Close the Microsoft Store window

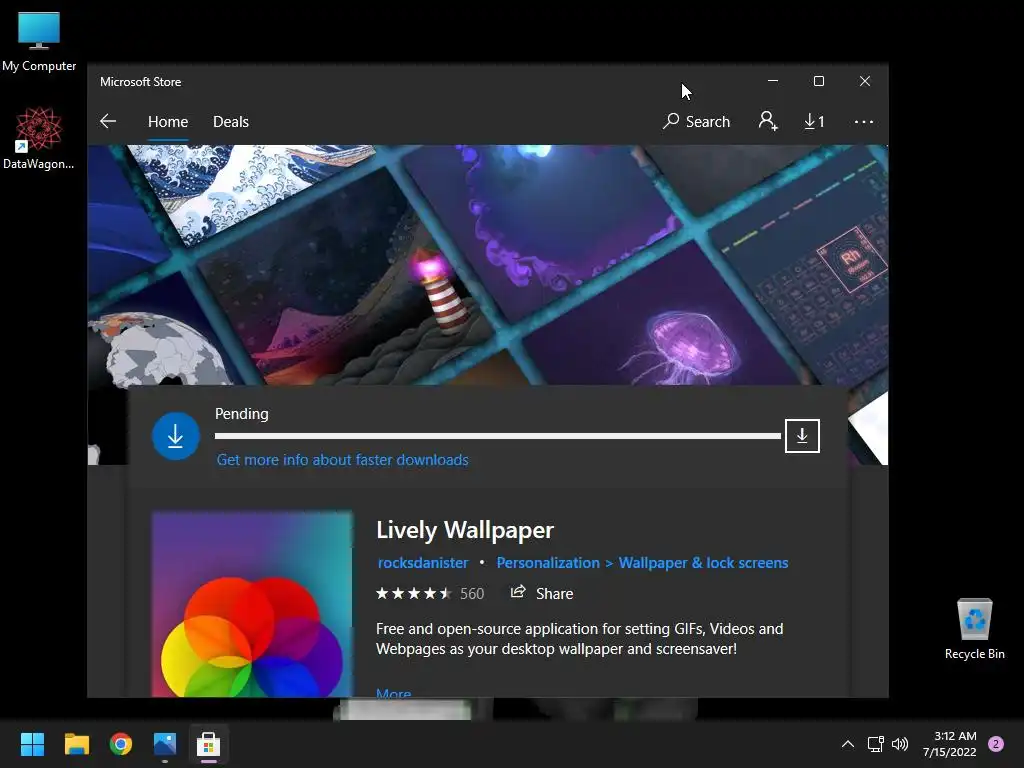coord(865,81)
